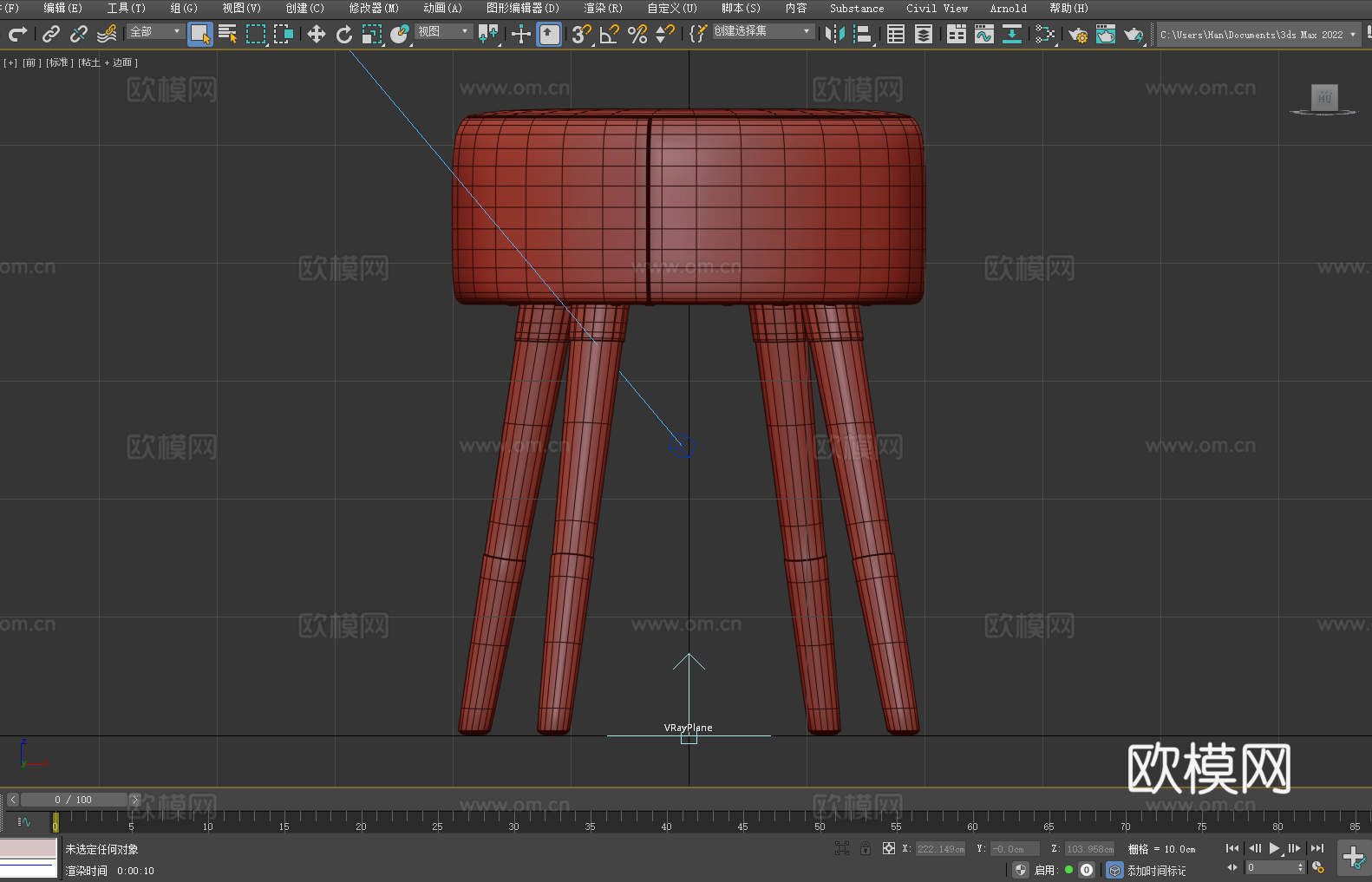Viewport: 1372px width, 882px height.
Task: Open the project path dropdown
Action: click(1258, 35)
